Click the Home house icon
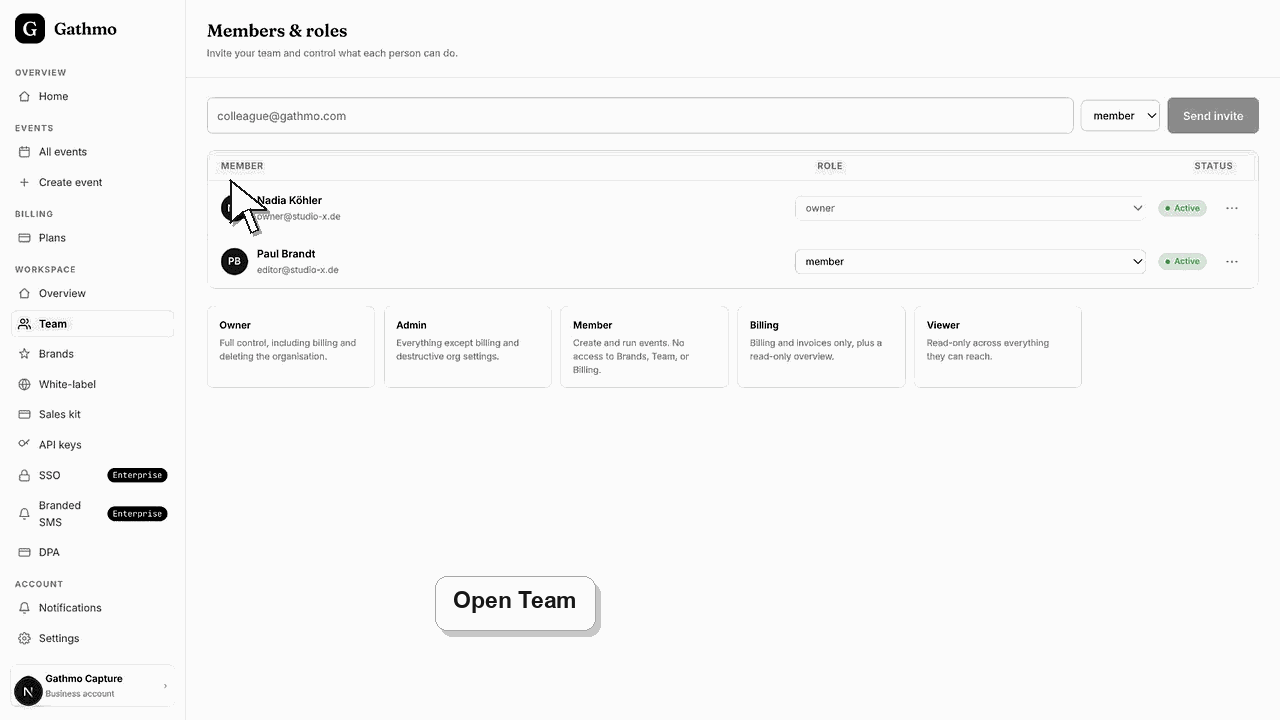The height and width of the screenshot is (720, 1280). tap(25, 97)
